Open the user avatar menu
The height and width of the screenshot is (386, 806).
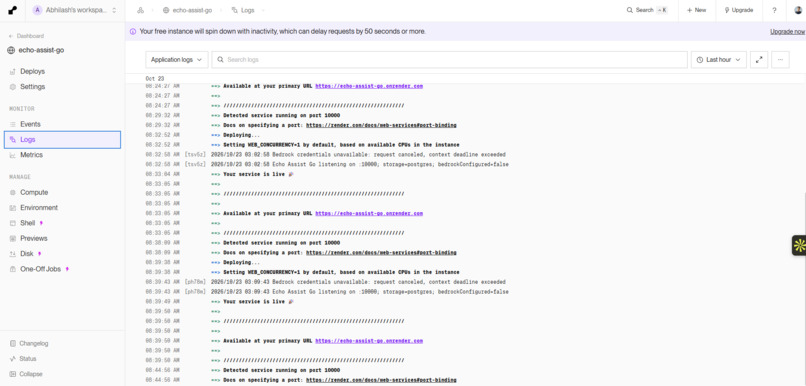[798, 10]
